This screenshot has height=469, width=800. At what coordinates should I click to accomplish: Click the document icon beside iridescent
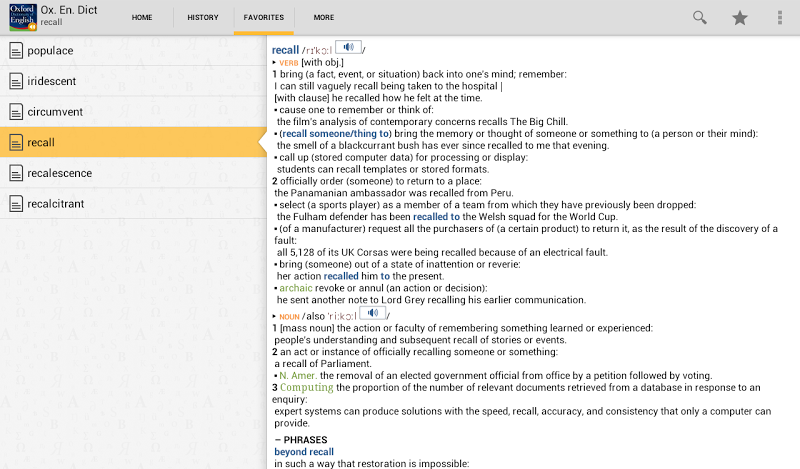pyautogui.click(x=16, y=81)
